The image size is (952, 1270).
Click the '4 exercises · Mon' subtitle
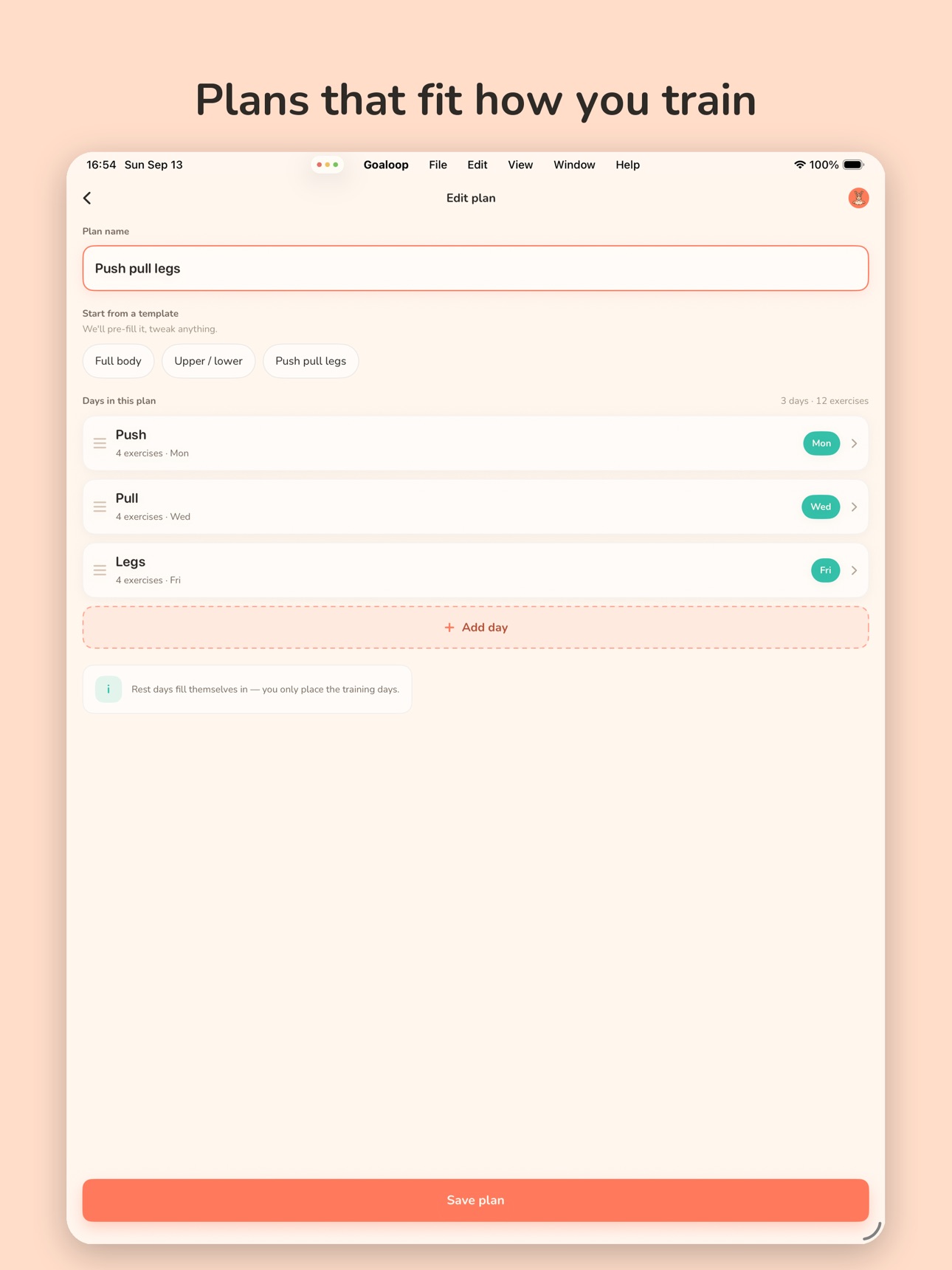pyautogui.click(x=152, y=453)
